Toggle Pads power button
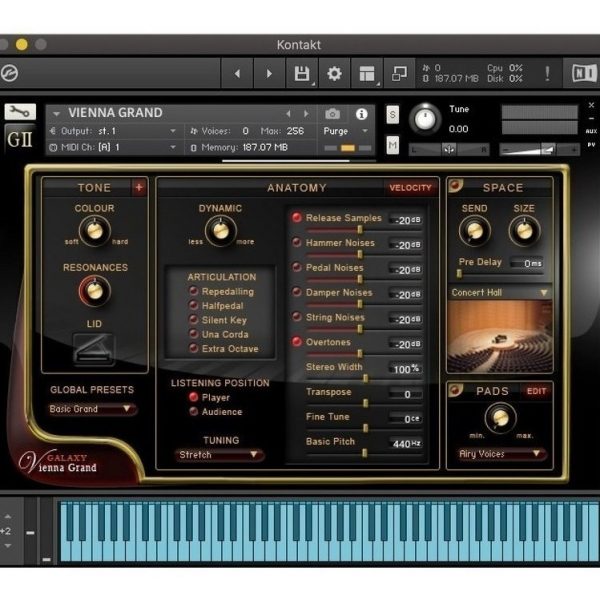Viewport: 600px width, 600px height. pos(455,390)
